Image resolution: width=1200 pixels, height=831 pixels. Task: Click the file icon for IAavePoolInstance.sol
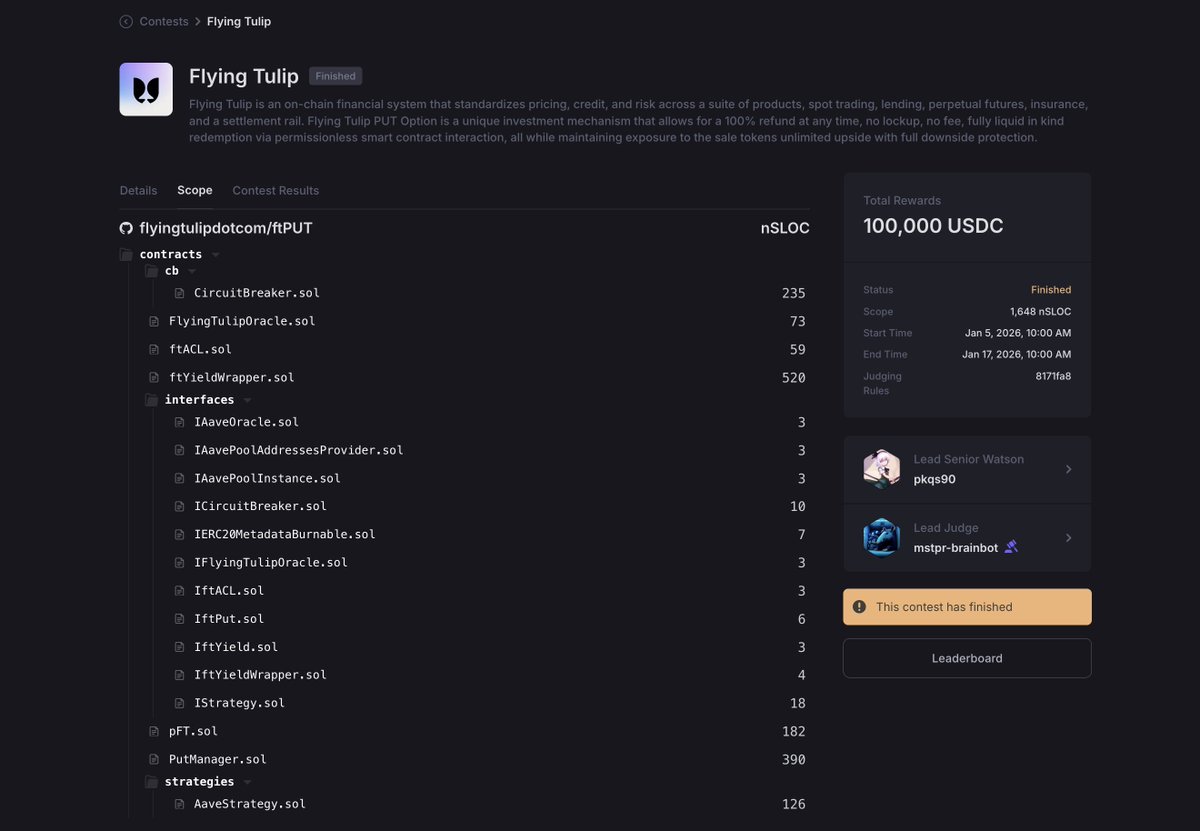point(179,478)
